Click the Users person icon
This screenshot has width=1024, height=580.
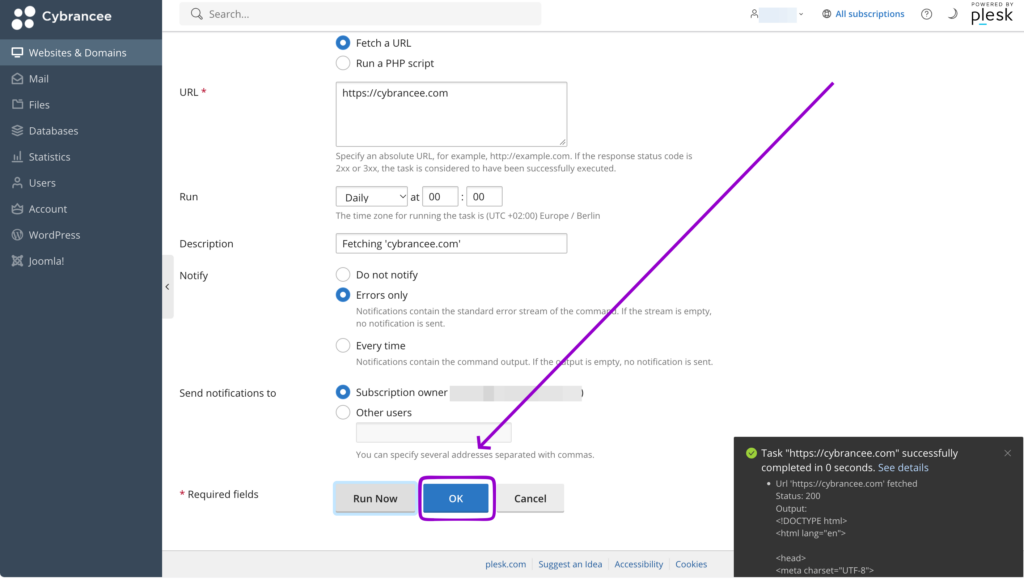coord(17,183)
